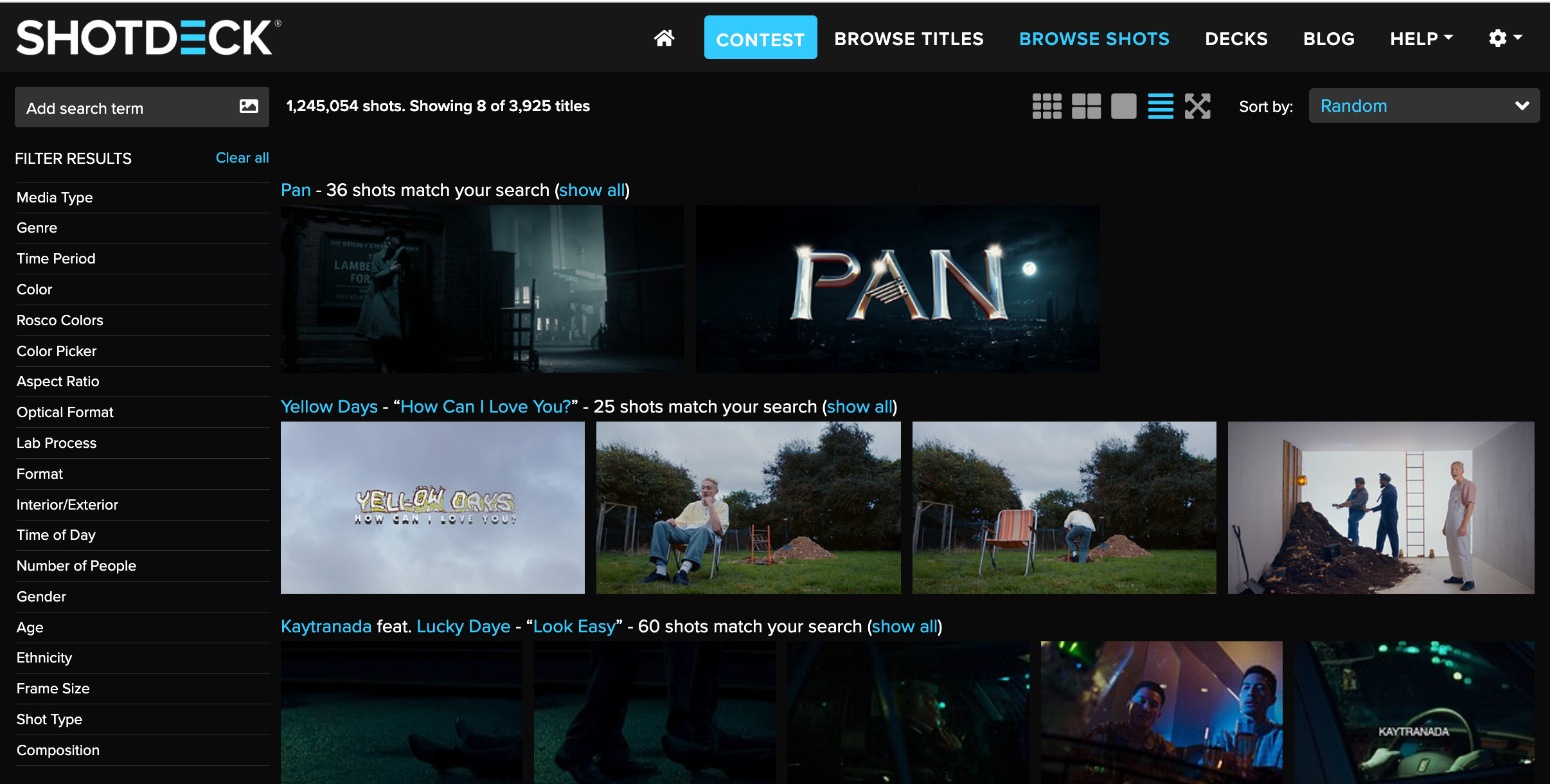
Task: Switch to BROWSE TITLES
Action: pyautogui.click(x=909, y=39)
